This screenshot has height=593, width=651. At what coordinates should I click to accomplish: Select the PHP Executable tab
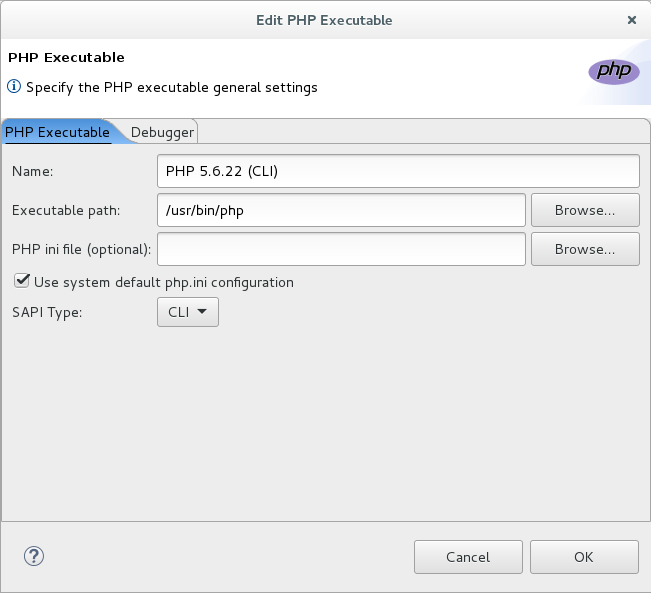click(x=57, y=132)
